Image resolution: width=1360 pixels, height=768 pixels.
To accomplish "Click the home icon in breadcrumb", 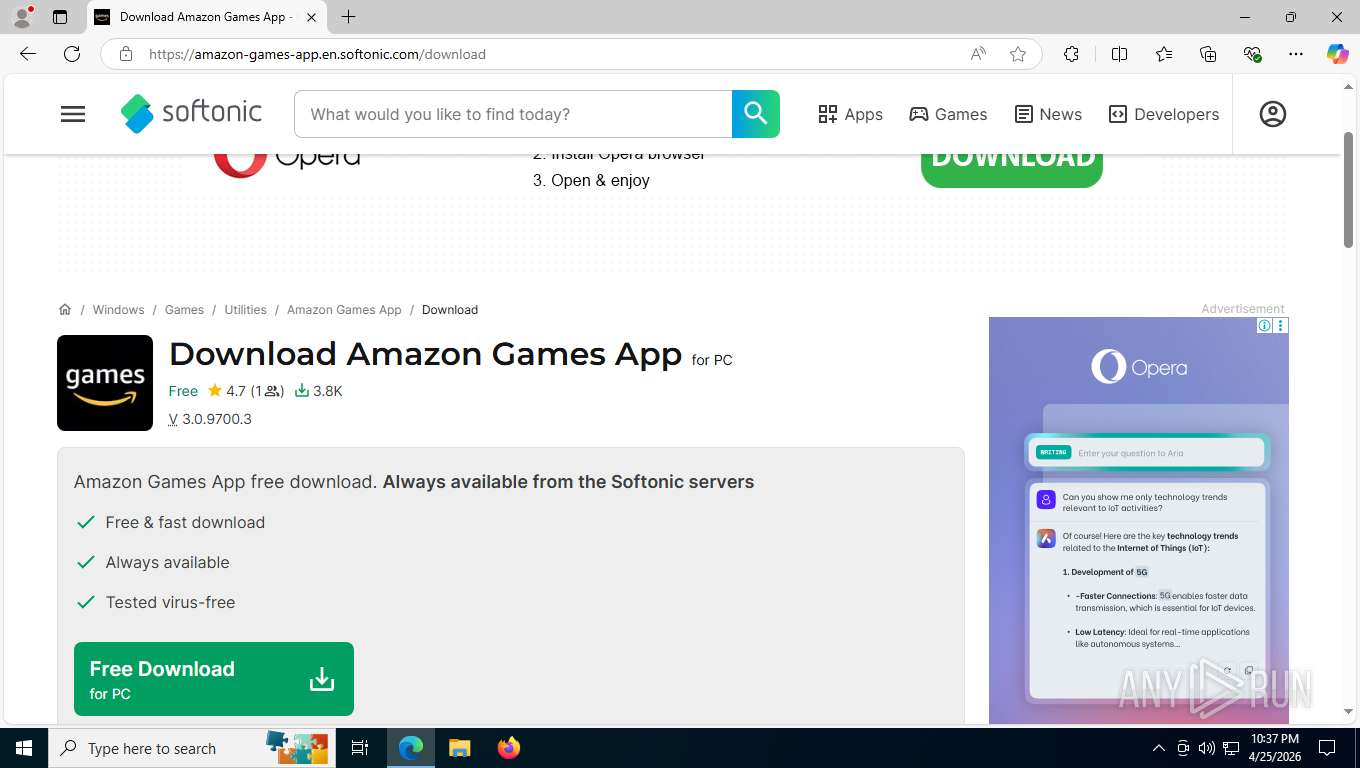I will pyautogui.click(x=65, y=310).
